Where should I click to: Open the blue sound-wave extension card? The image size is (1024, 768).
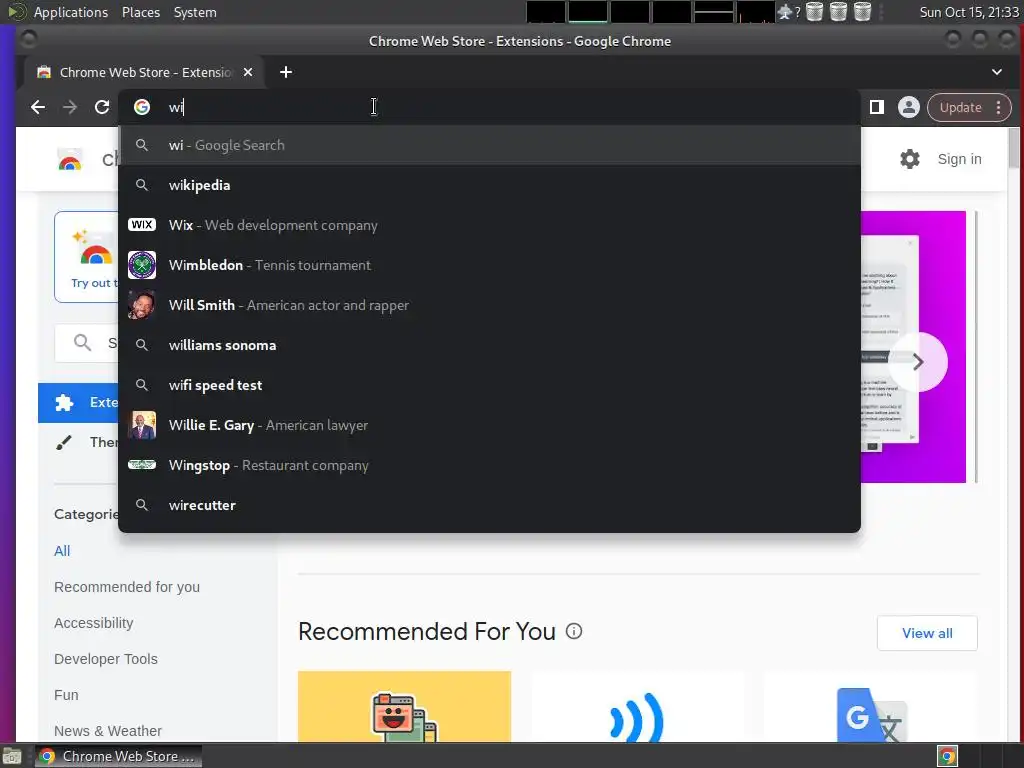637,707
